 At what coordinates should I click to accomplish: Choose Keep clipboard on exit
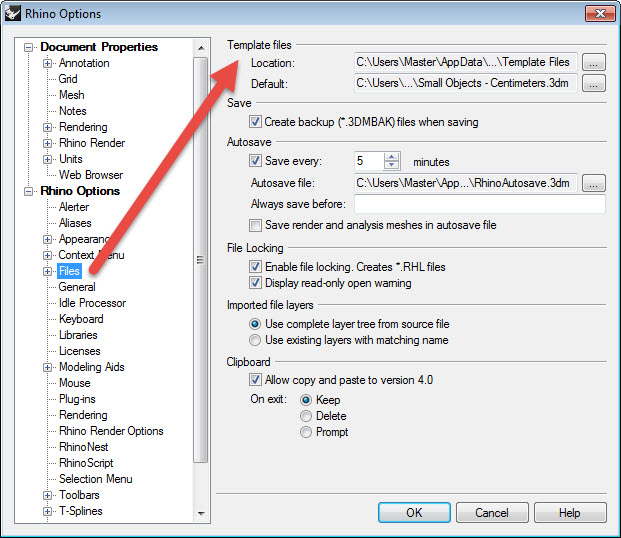[x=306, y=400]
